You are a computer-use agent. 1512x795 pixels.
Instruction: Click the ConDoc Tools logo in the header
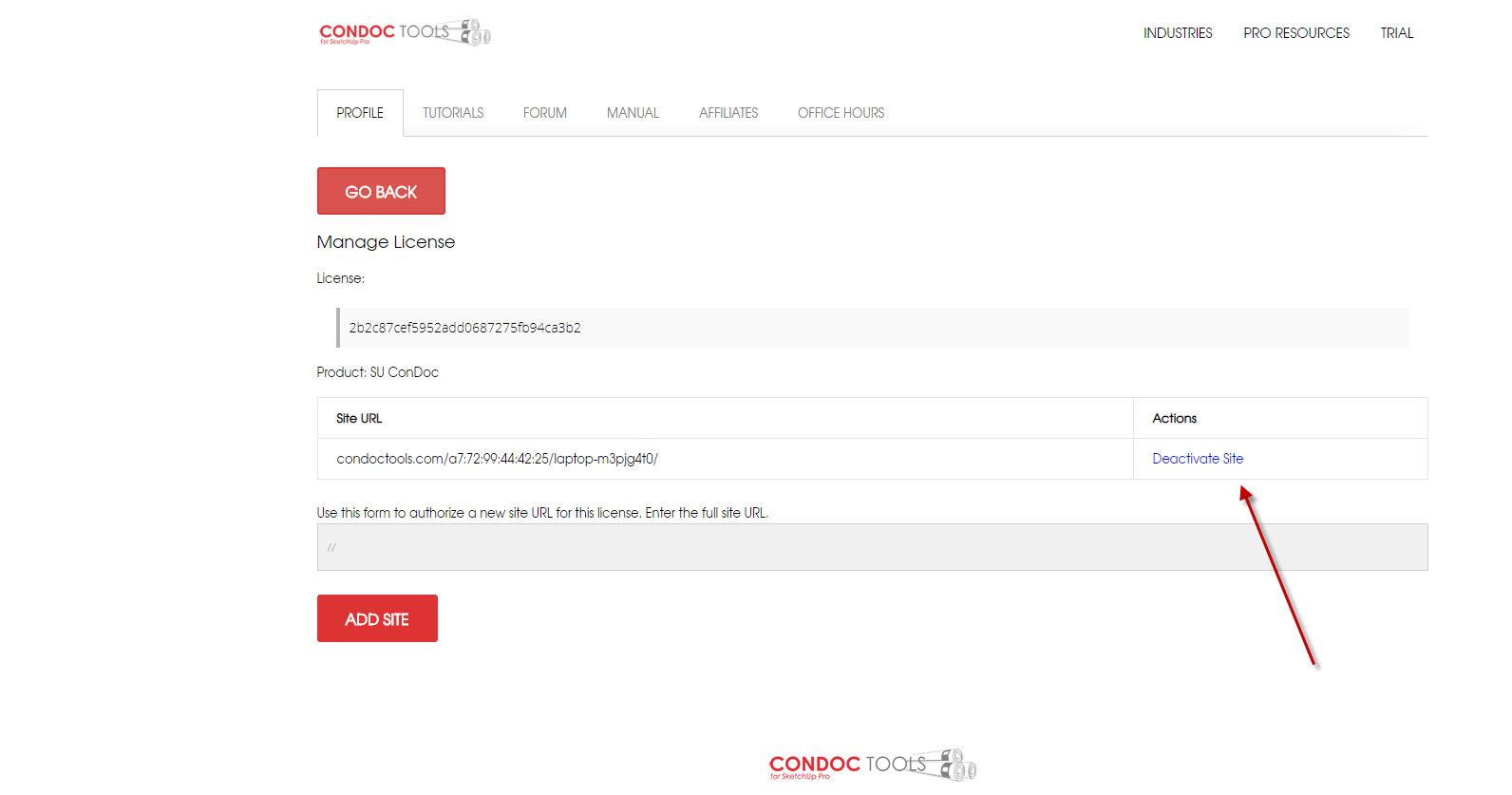pos(405,32)
